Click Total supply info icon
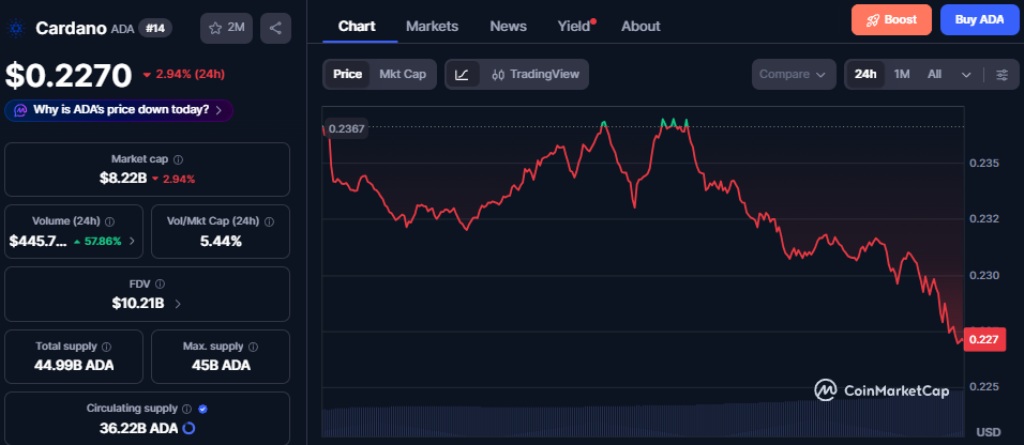 pyautogui.click(x=106, y=347)
